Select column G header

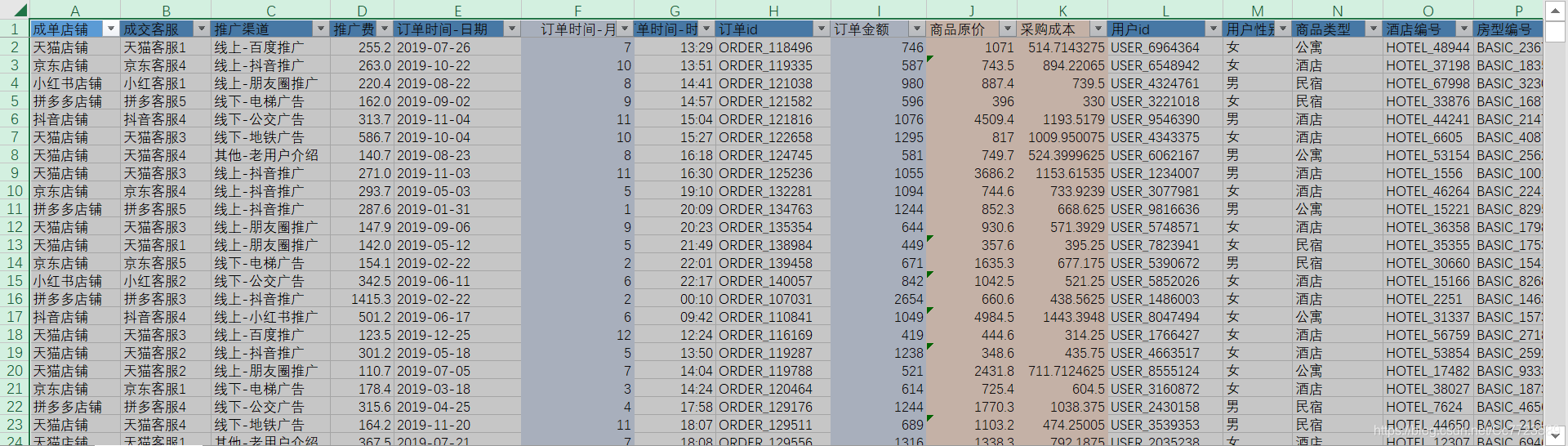(675, 11)
